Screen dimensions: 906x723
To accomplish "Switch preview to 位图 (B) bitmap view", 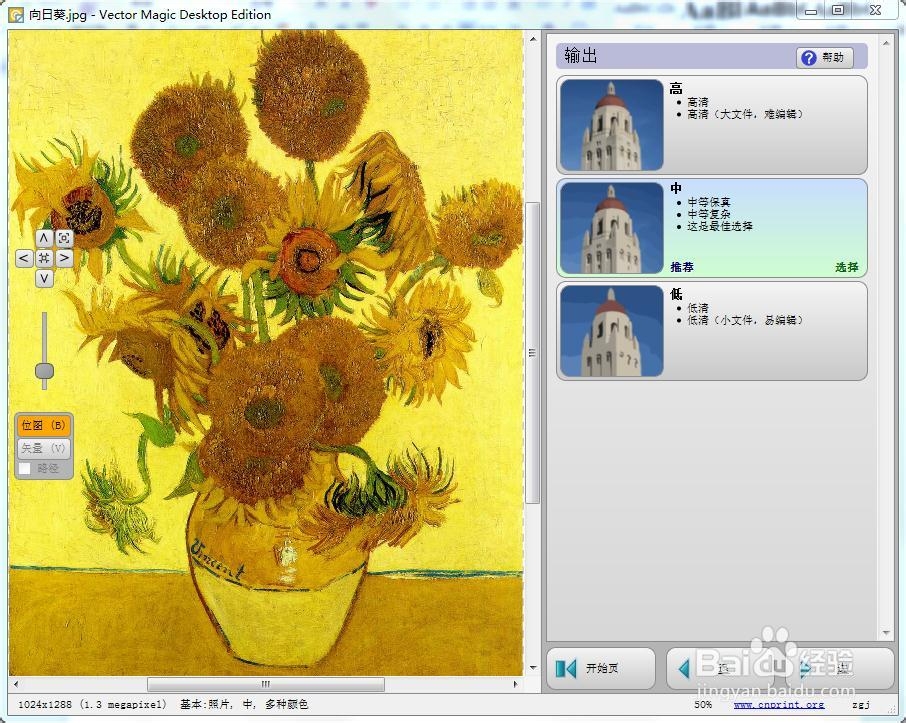I will pos(44,426).
